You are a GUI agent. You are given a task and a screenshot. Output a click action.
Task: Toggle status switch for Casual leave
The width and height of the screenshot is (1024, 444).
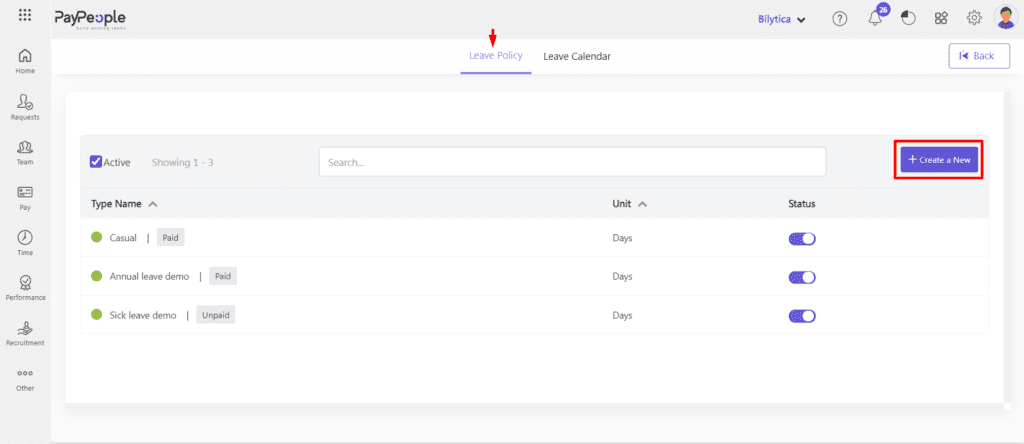click(x=802, y=238)
